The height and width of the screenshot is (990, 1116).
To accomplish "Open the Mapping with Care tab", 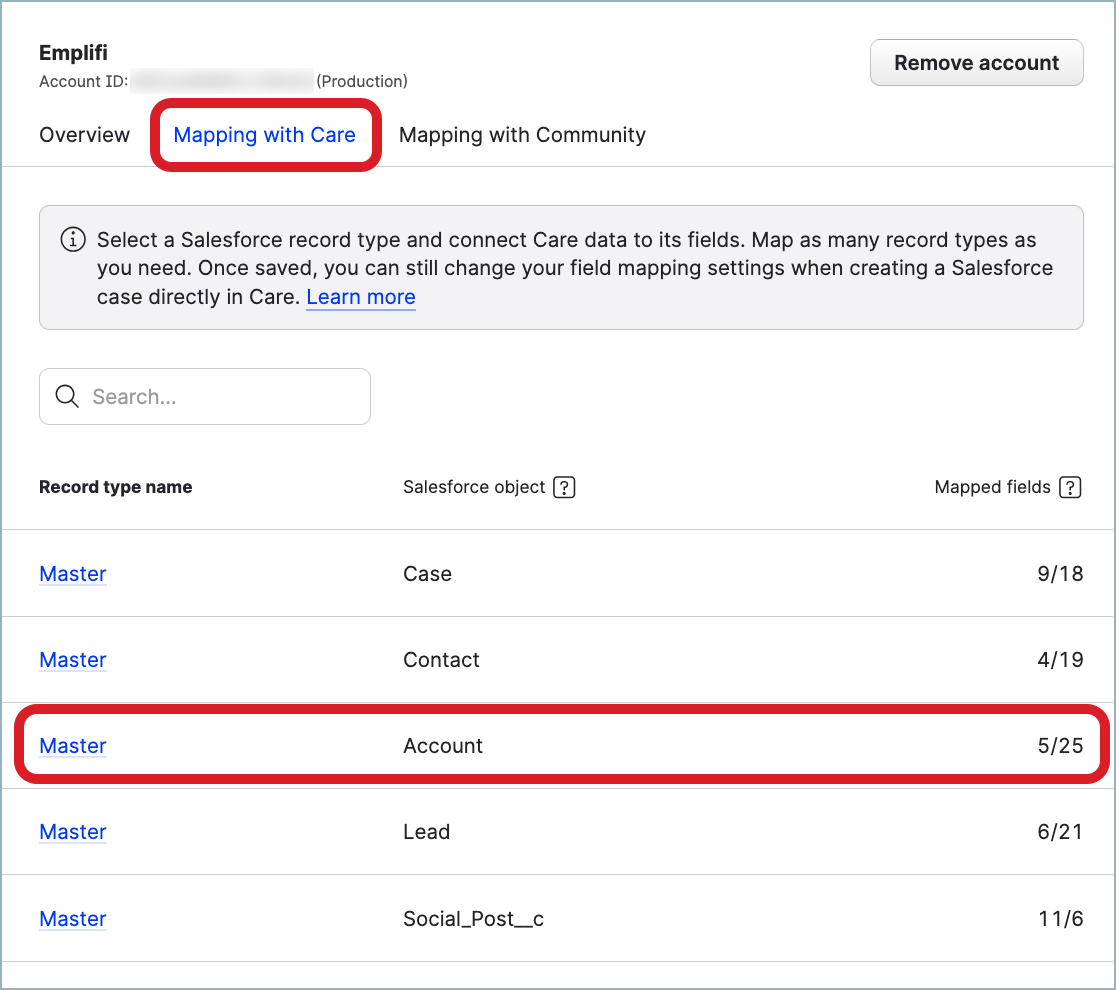I will [265, 135].
